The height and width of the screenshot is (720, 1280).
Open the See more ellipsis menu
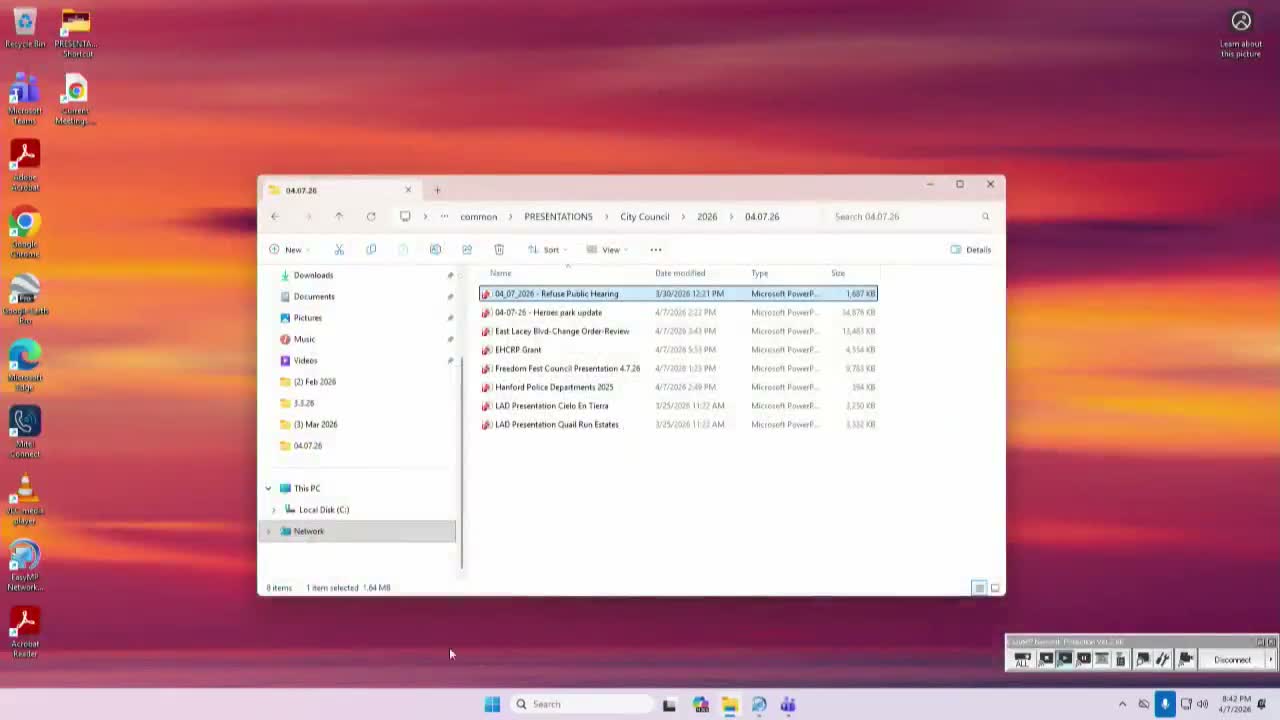tap(656, 250)
